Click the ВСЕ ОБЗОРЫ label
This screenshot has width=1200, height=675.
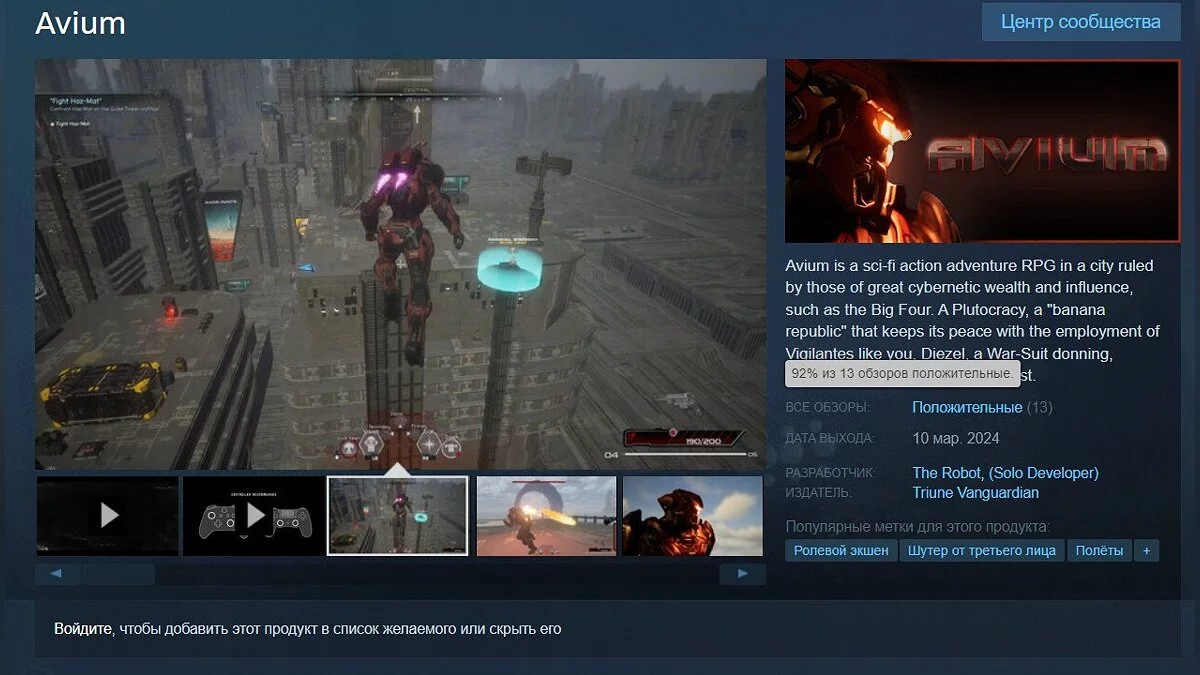(828, 408)
